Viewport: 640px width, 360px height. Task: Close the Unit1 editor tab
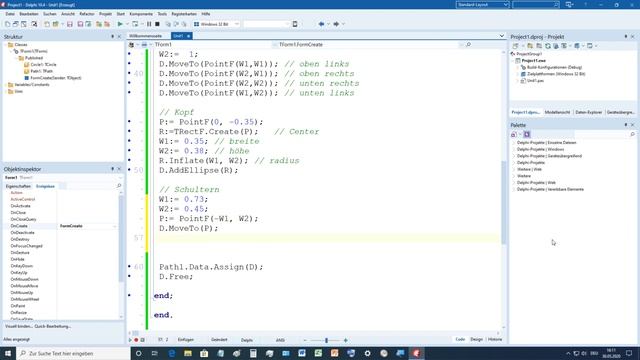[189, 36]
